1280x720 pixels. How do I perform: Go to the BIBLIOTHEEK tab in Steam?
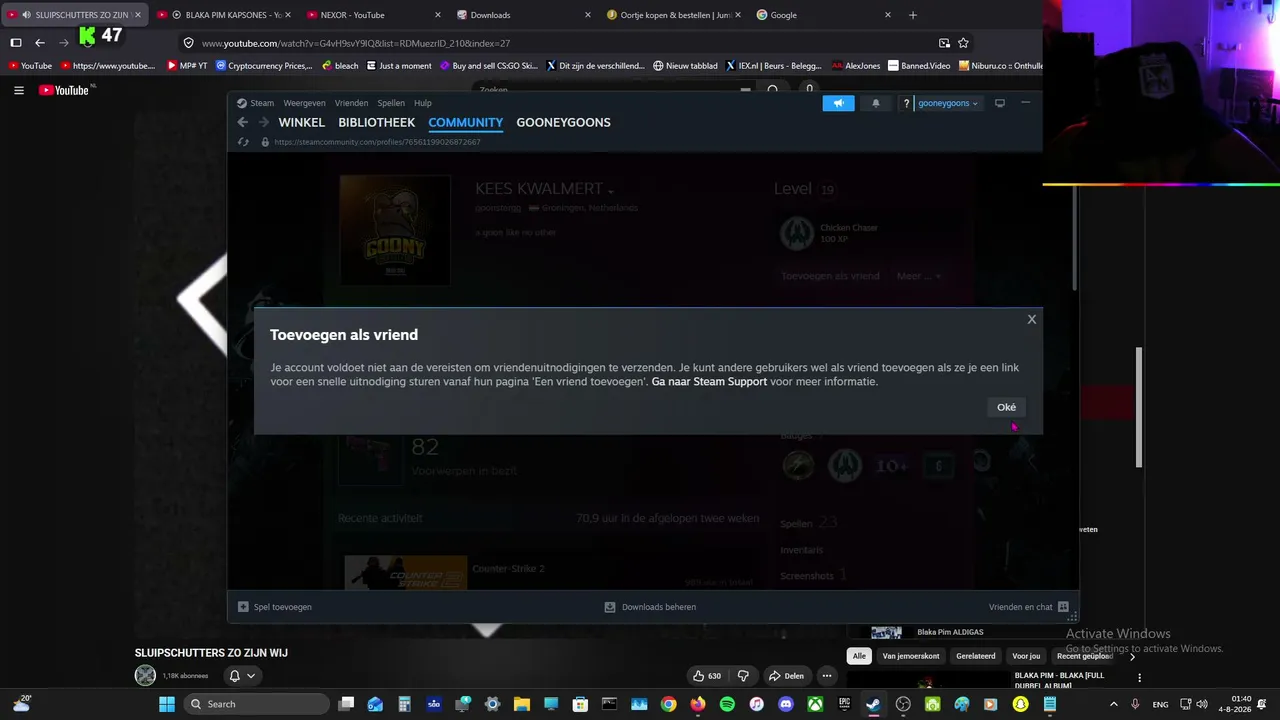[x=376, y=123]
